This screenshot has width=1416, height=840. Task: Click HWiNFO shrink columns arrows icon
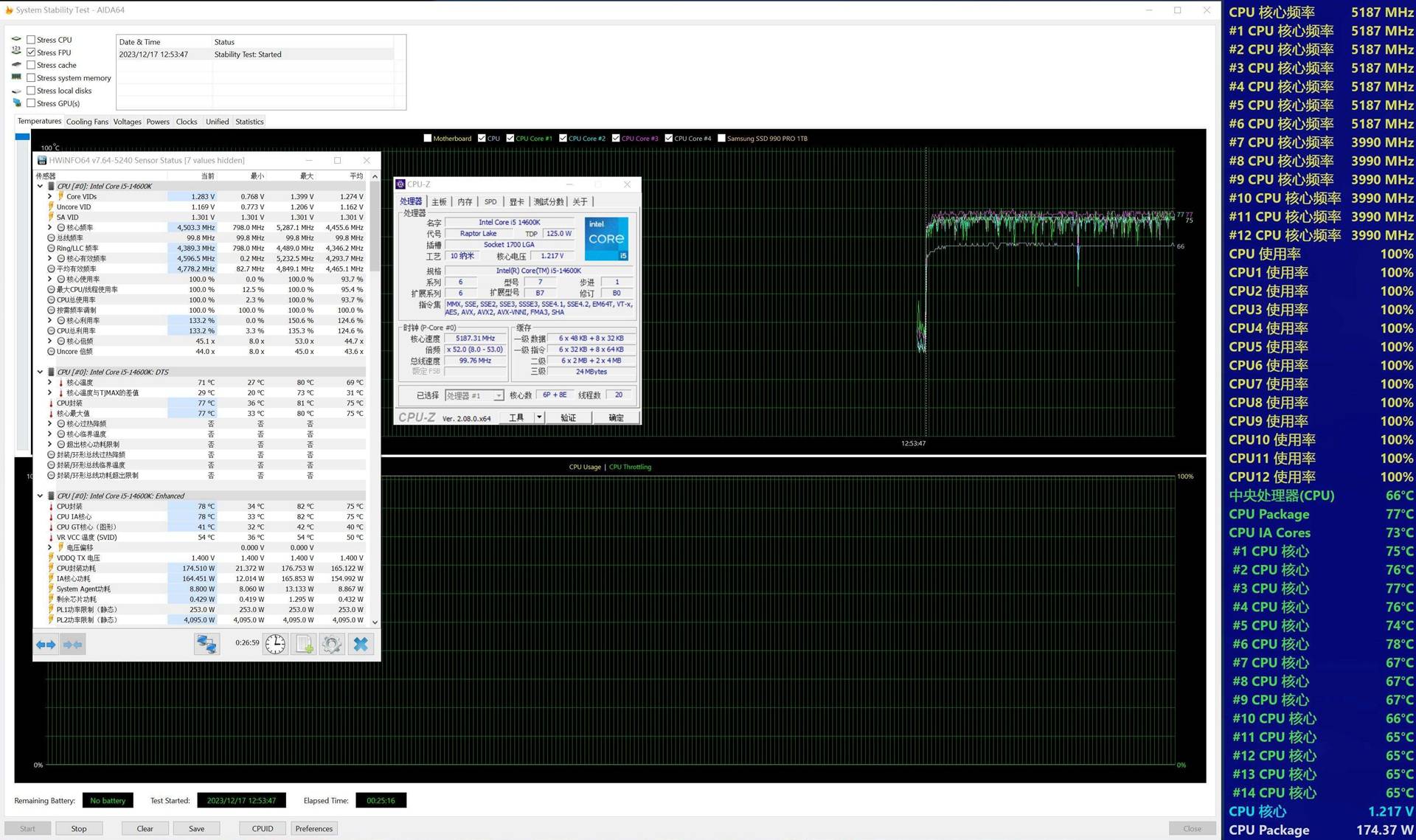tap(72, 645)
